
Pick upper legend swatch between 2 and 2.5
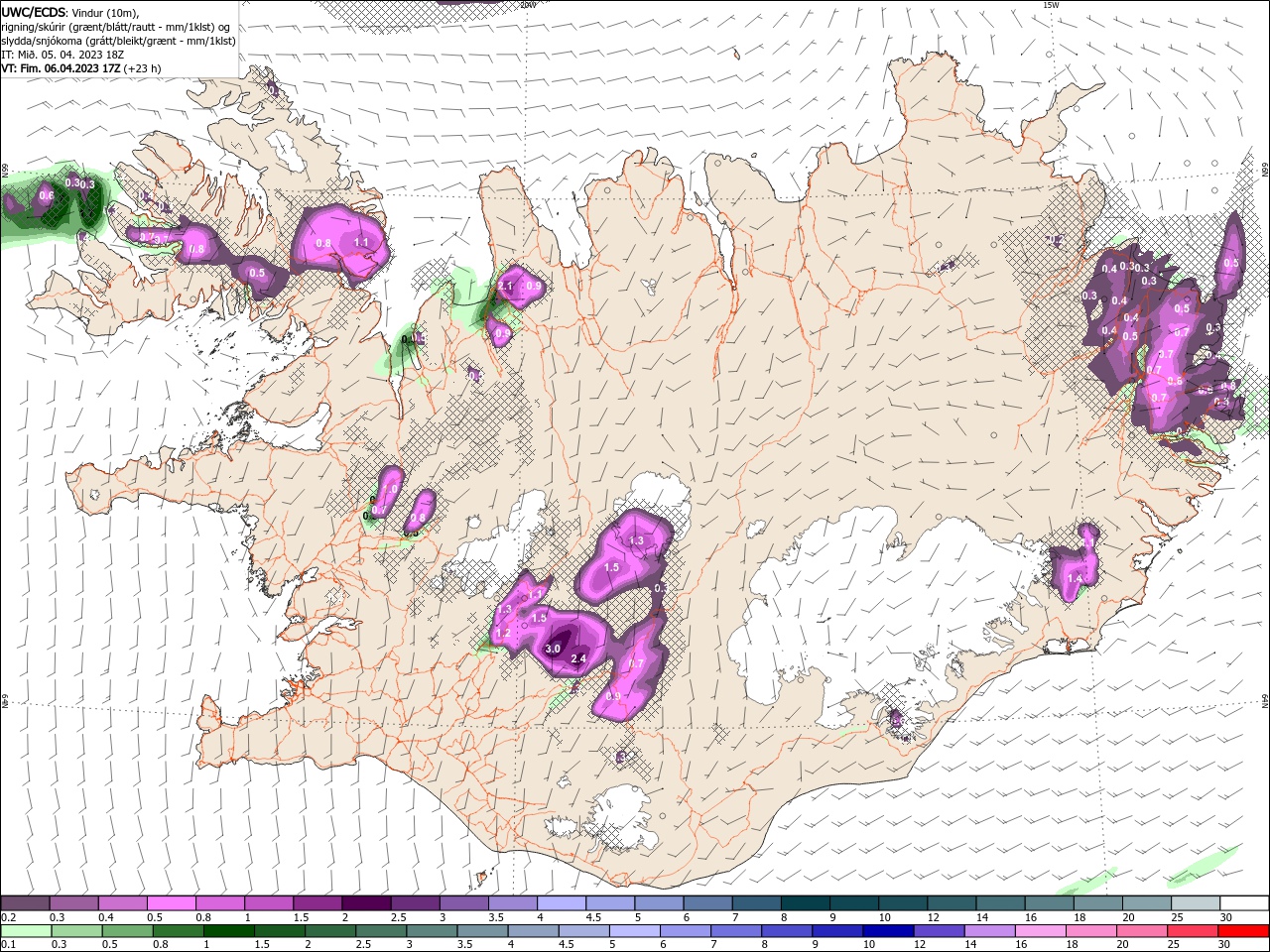pos(365,903)
